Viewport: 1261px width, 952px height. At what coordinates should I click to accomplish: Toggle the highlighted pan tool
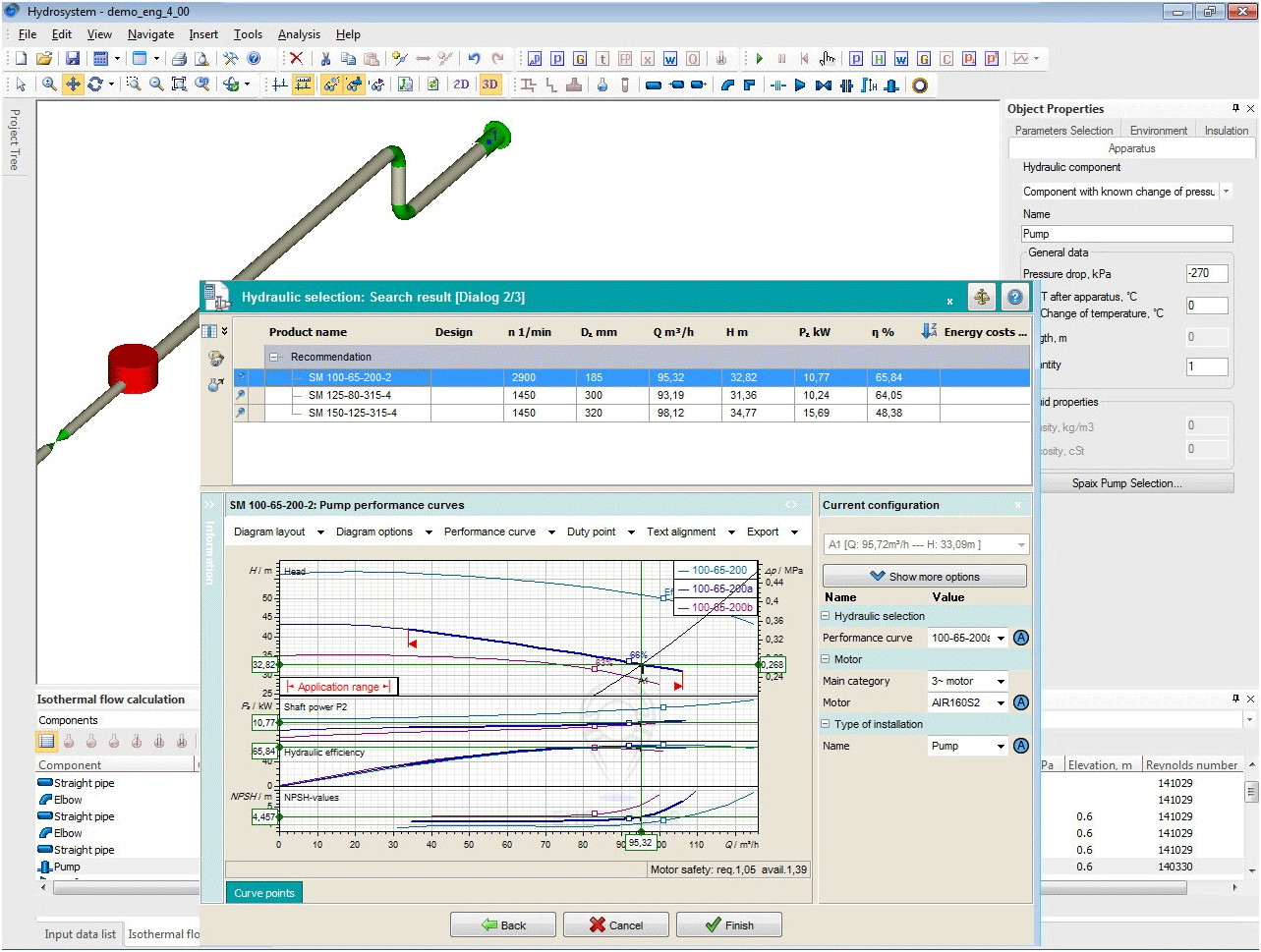coord(72,84)
